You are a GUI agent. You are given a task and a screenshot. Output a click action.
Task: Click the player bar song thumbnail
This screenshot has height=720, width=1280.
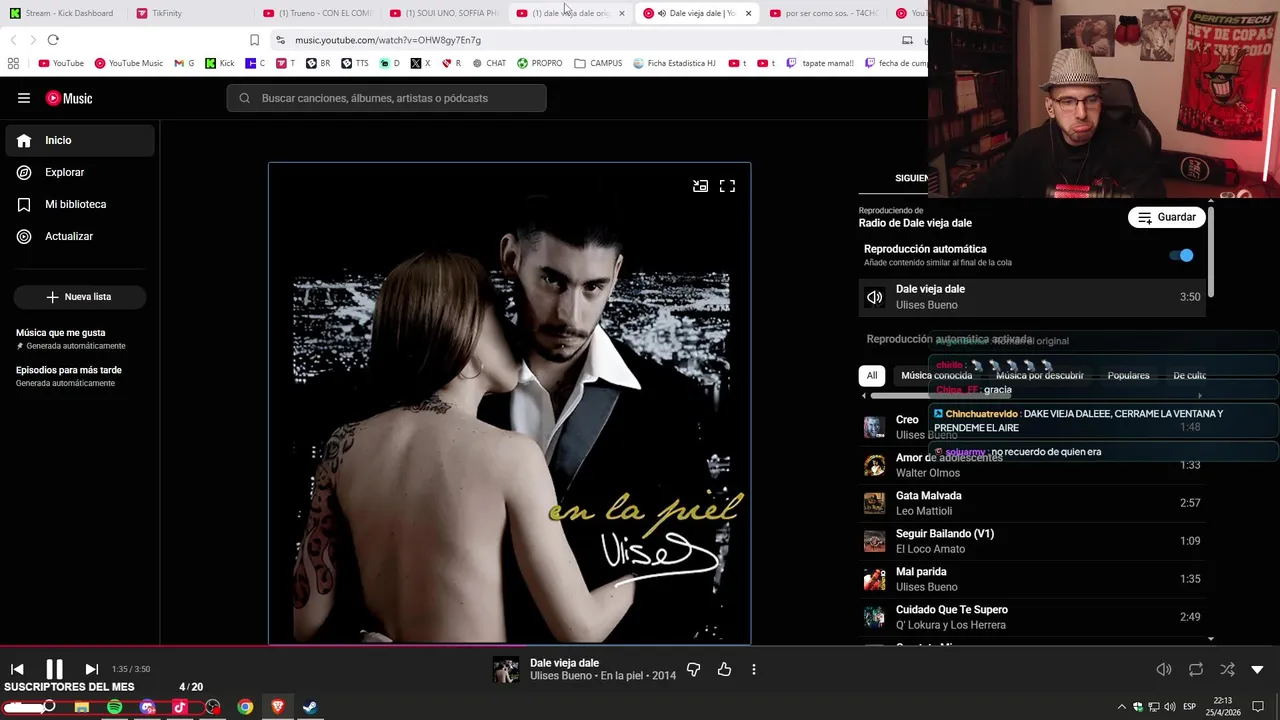[x=506, y=669]
